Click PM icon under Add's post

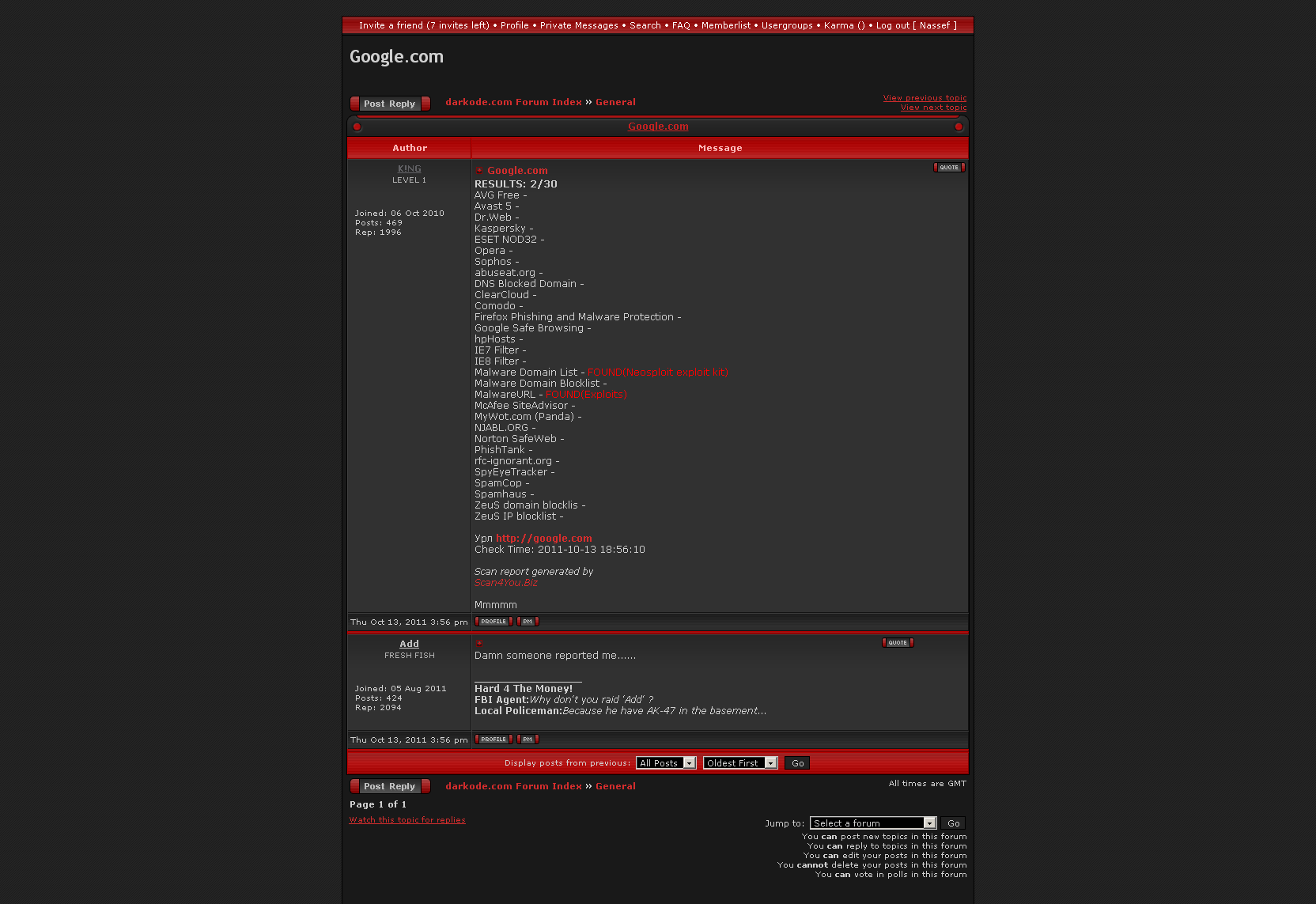click(528, 739)
